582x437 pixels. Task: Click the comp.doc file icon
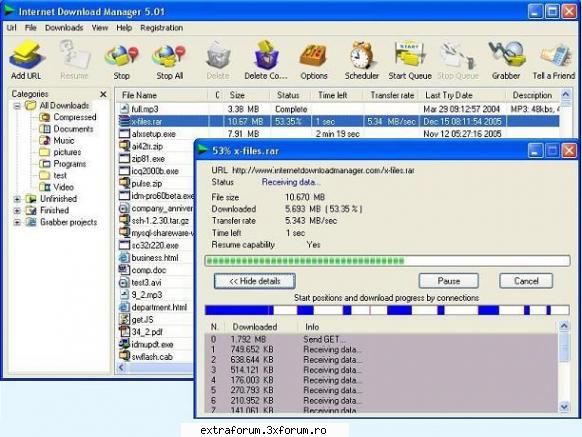tap(124, 270)
